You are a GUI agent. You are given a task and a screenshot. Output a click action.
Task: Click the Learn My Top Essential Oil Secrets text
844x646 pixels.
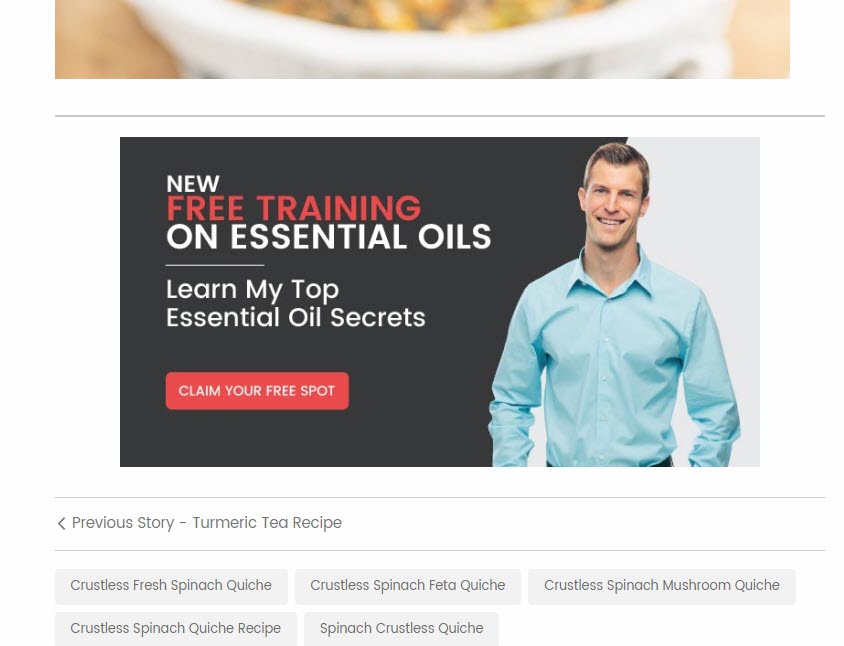[296, 303]
